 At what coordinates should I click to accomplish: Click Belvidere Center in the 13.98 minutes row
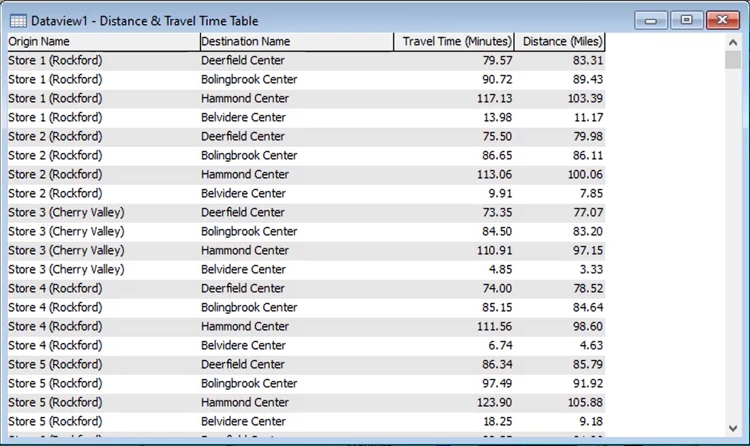243,118
